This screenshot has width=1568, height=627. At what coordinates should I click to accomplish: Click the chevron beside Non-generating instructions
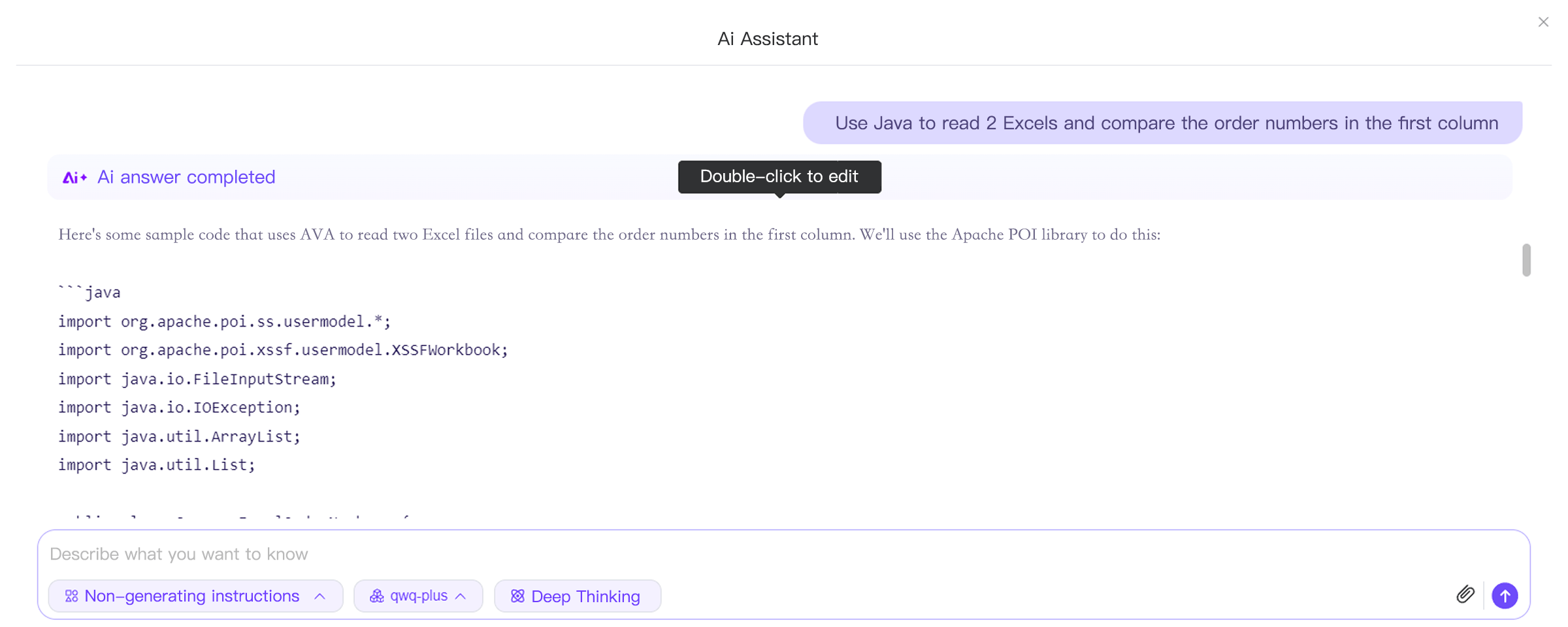(319, 596)
